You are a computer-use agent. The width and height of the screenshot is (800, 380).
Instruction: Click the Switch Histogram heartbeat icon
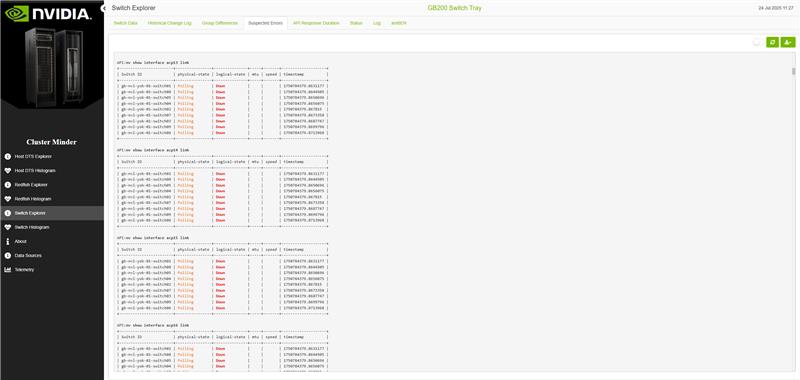click(x=8, y=227)
